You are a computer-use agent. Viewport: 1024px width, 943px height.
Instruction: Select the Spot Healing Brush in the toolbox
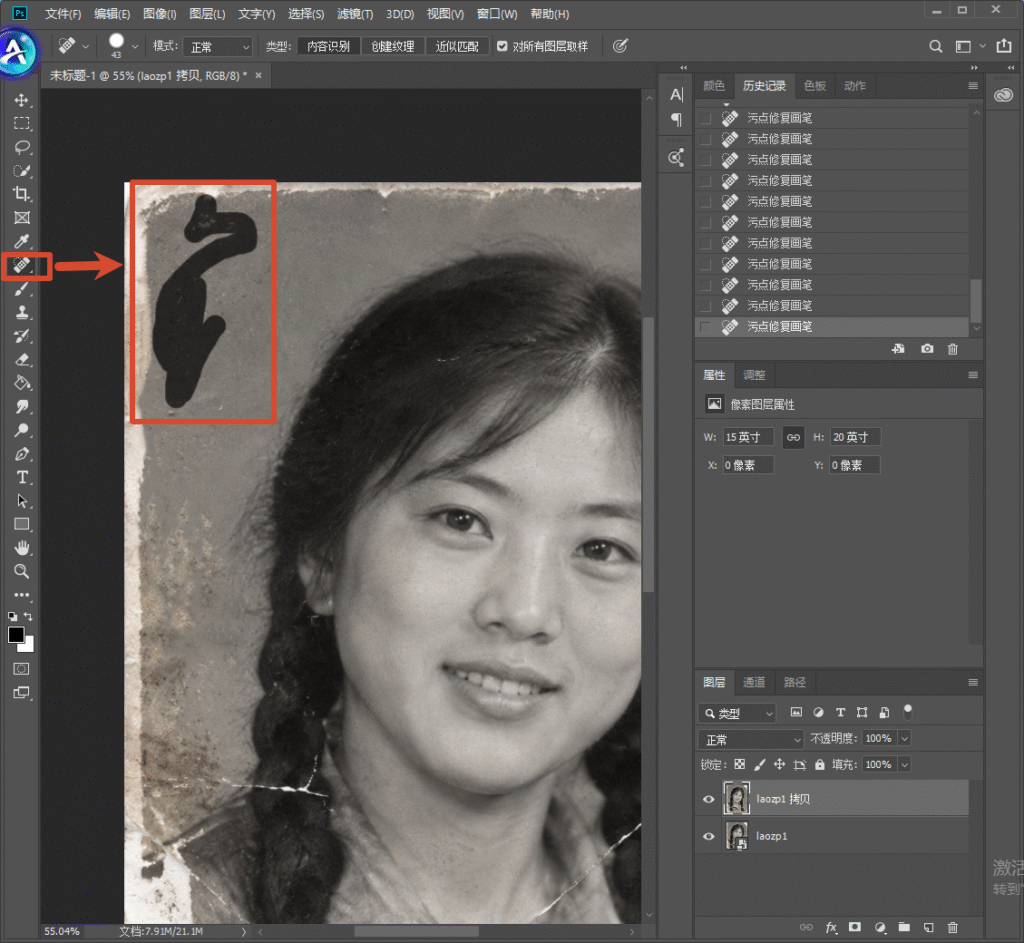point(22,265)
